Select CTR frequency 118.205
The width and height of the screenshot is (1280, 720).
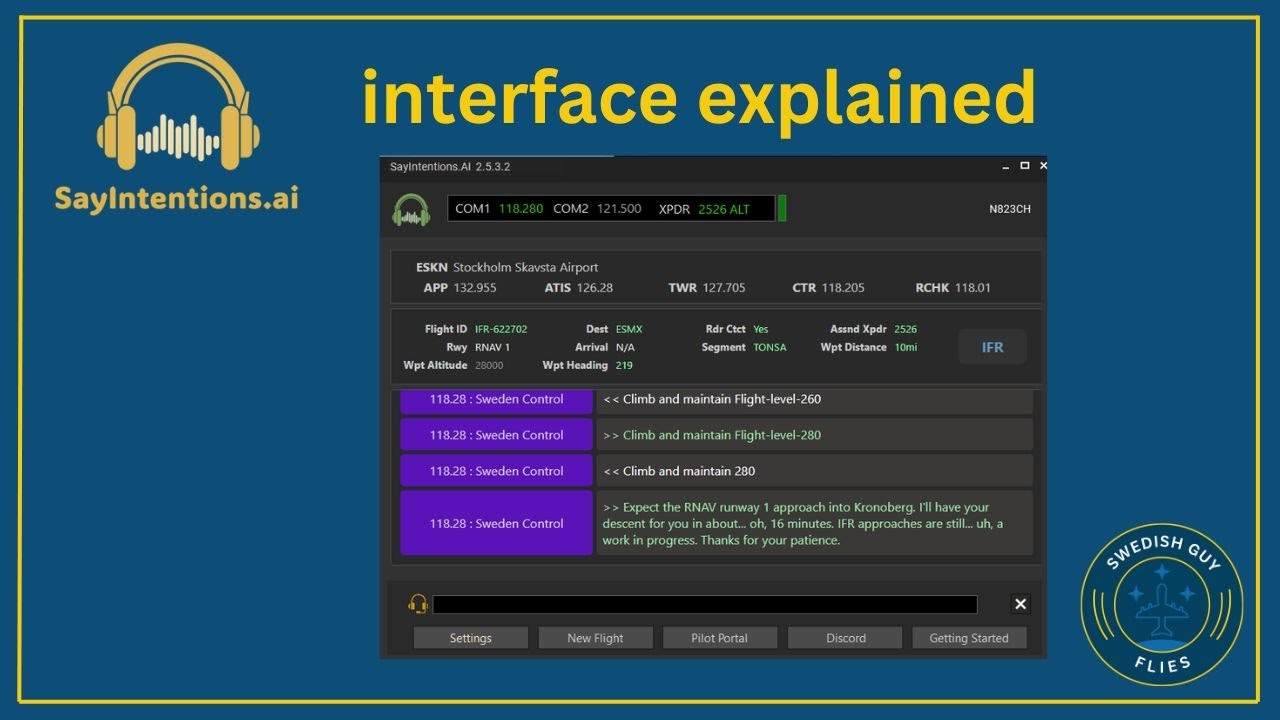click(843, 288)
